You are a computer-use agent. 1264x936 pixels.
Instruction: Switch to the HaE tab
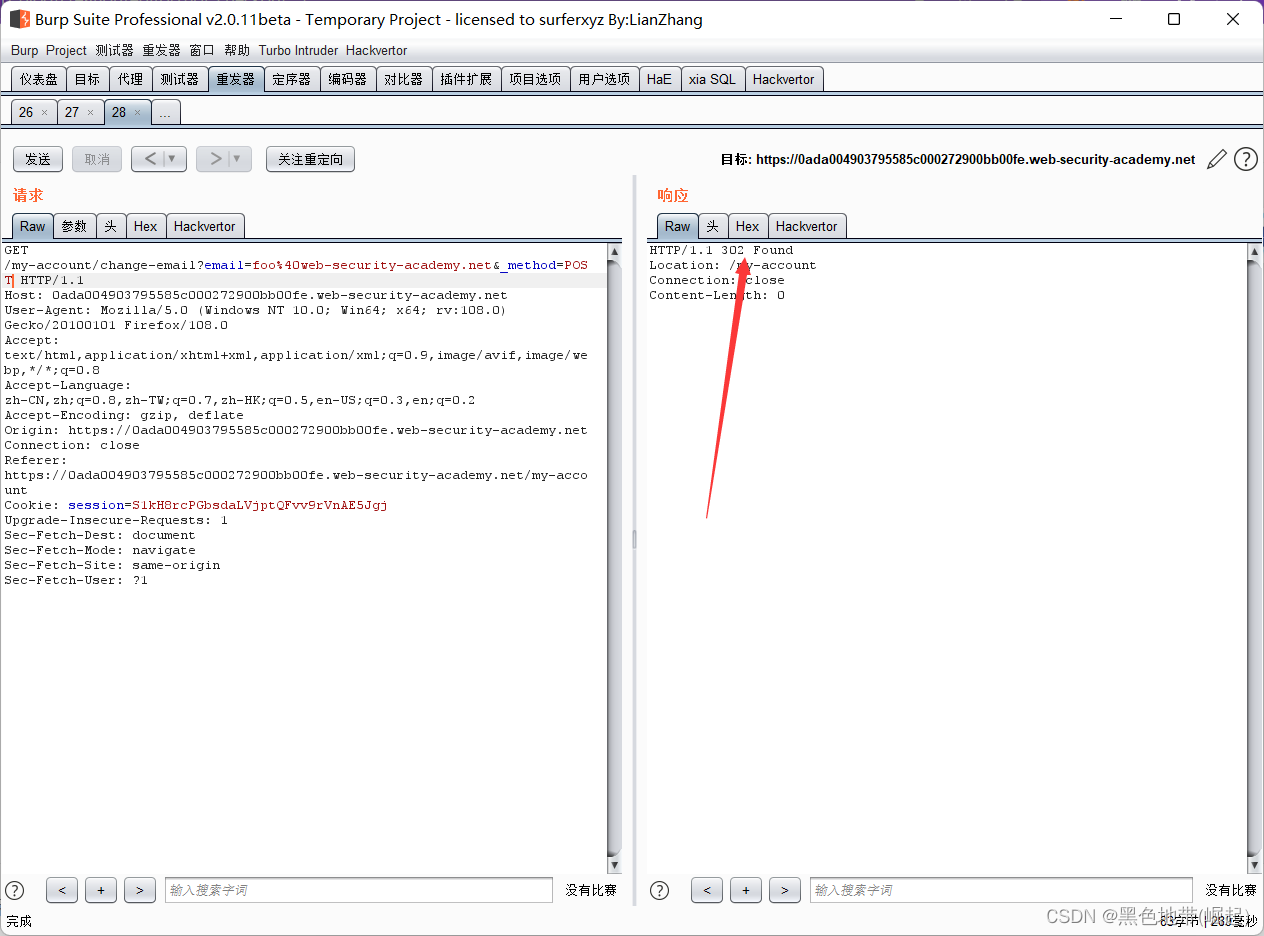[659, 79]
